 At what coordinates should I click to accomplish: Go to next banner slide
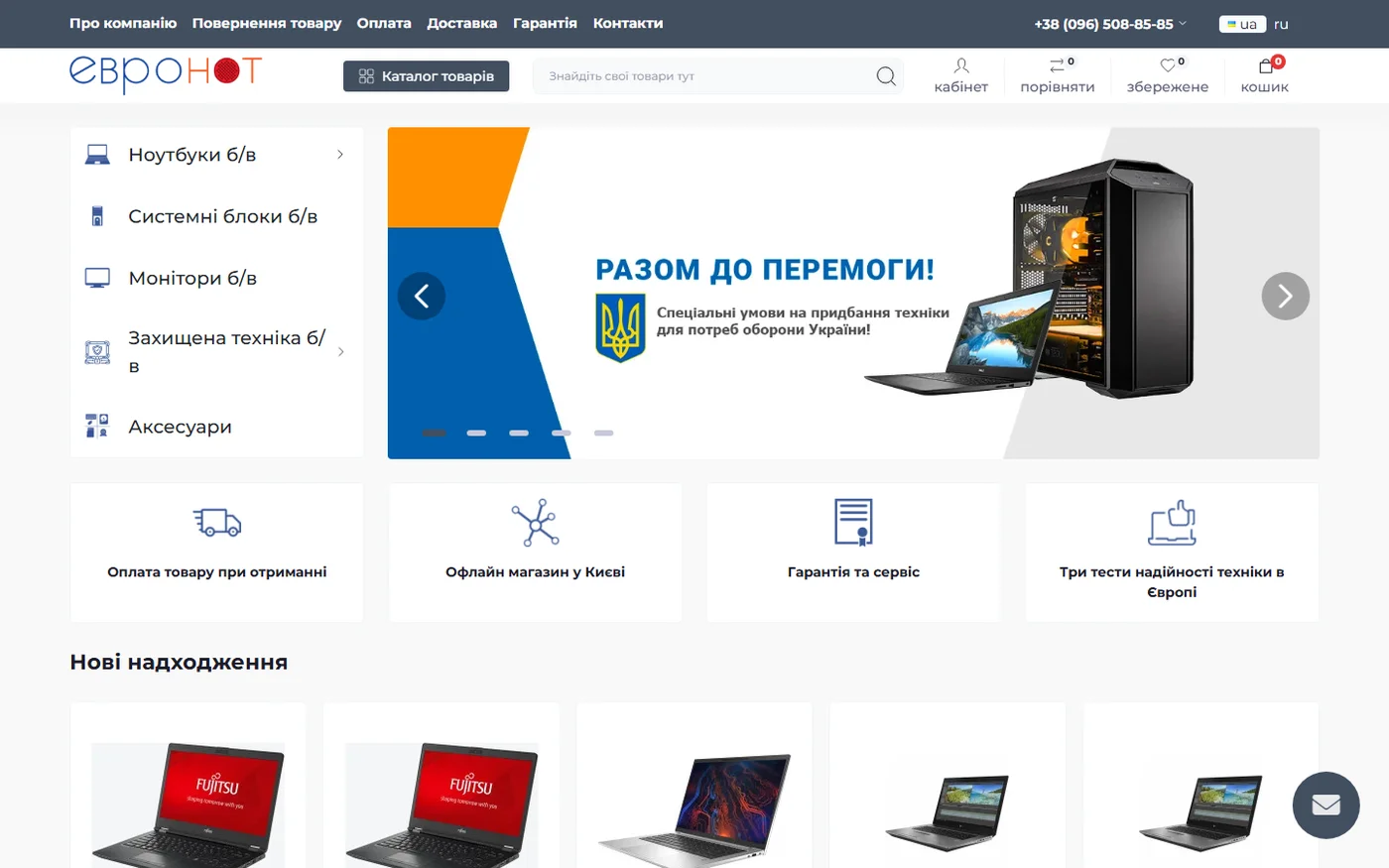(1286, 296)
